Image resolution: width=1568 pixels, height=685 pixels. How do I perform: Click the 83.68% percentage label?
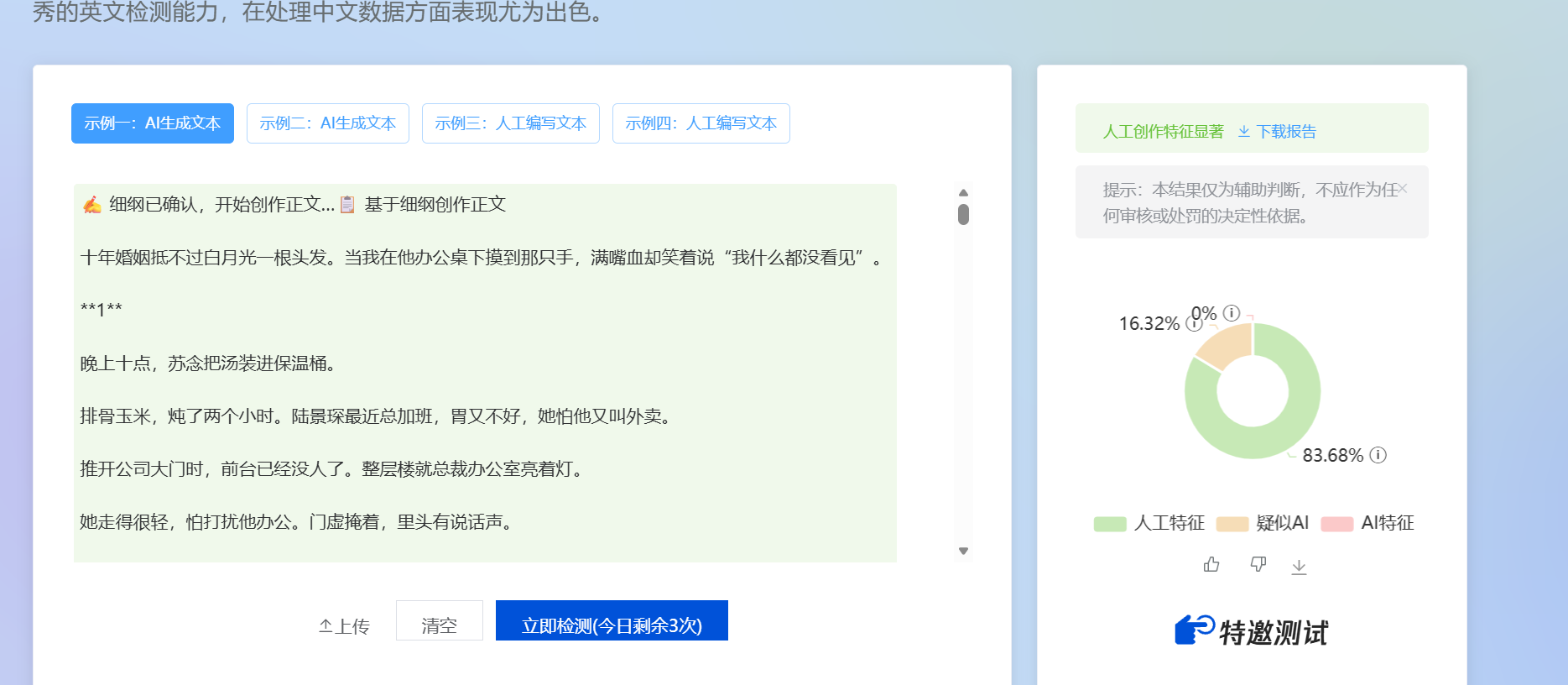[1333, 455]
